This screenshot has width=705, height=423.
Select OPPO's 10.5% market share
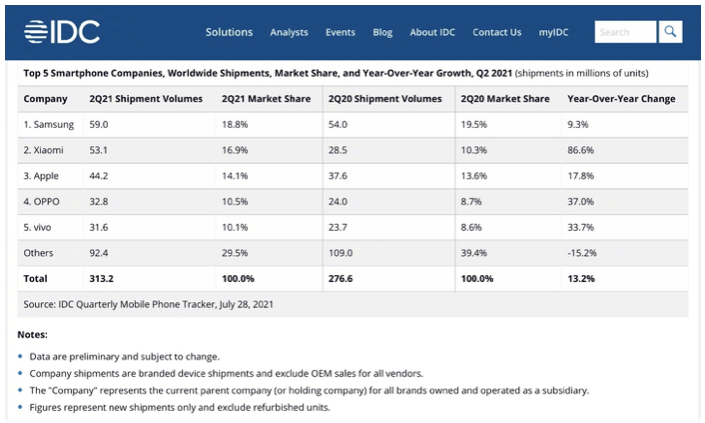click(235, 201)
